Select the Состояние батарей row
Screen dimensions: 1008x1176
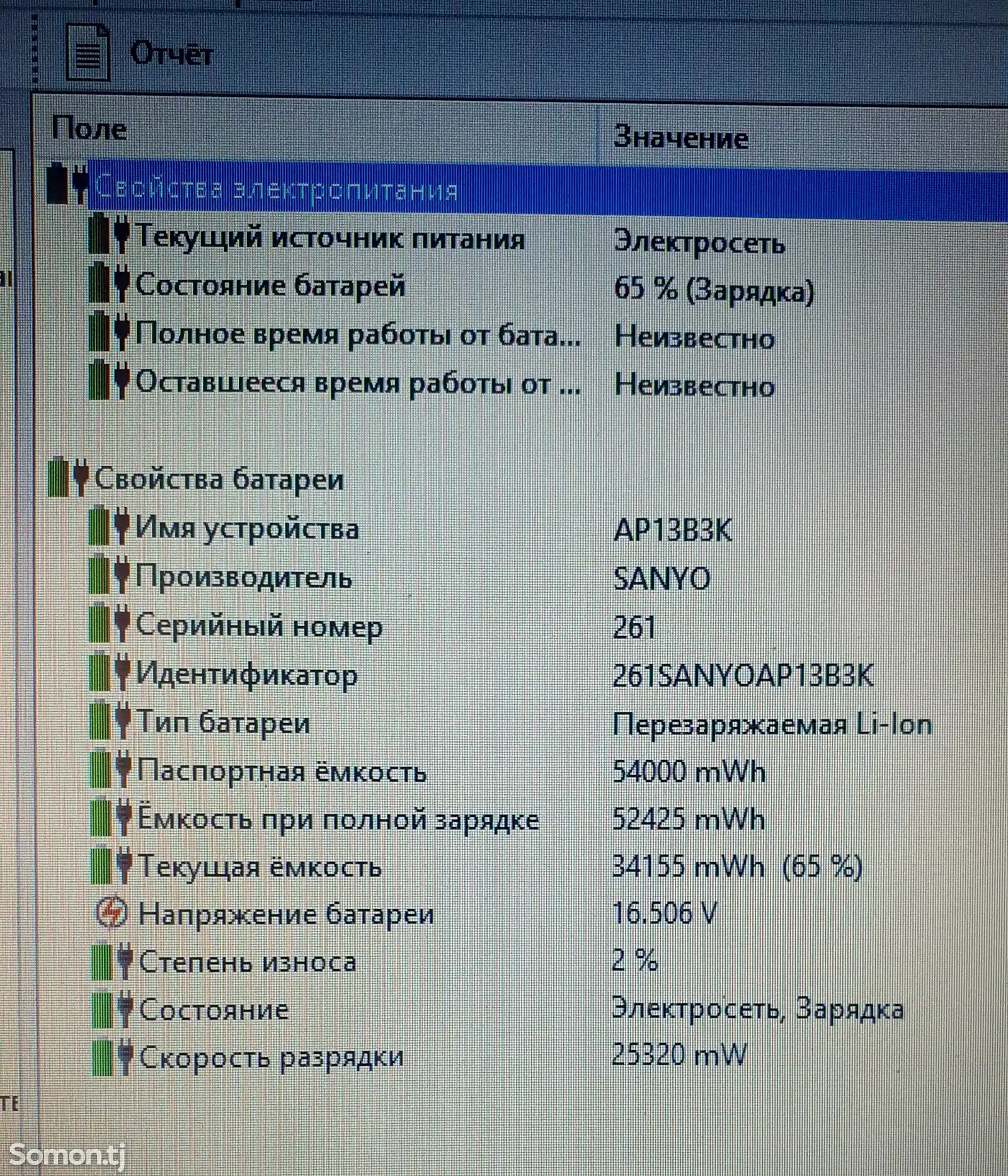tap(270, 285)
